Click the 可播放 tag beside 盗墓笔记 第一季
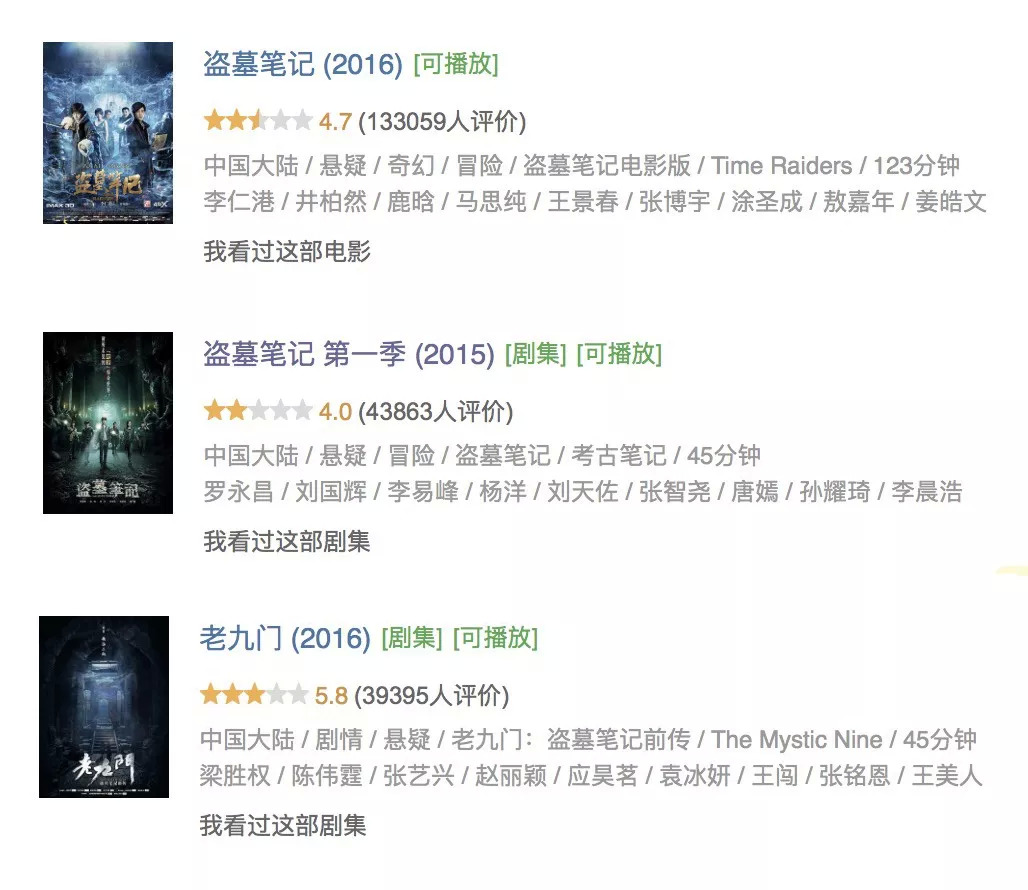 (620, 355)
